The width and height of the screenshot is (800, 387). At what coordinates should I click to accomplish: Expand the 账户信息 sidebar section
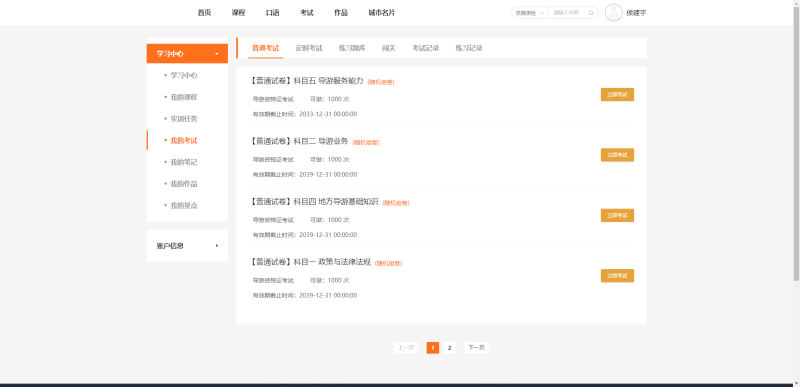tap(187, 246)
